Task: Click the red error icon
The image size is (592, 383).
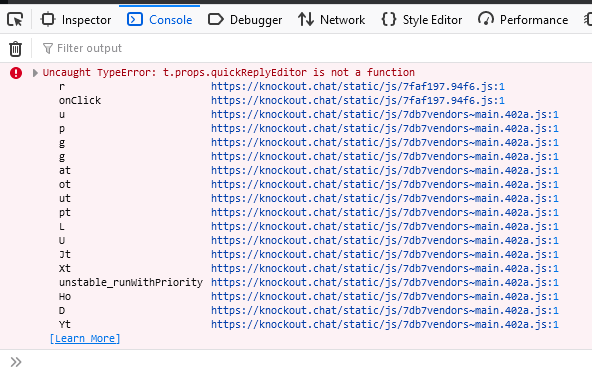Action: click(x=16, y=73)
